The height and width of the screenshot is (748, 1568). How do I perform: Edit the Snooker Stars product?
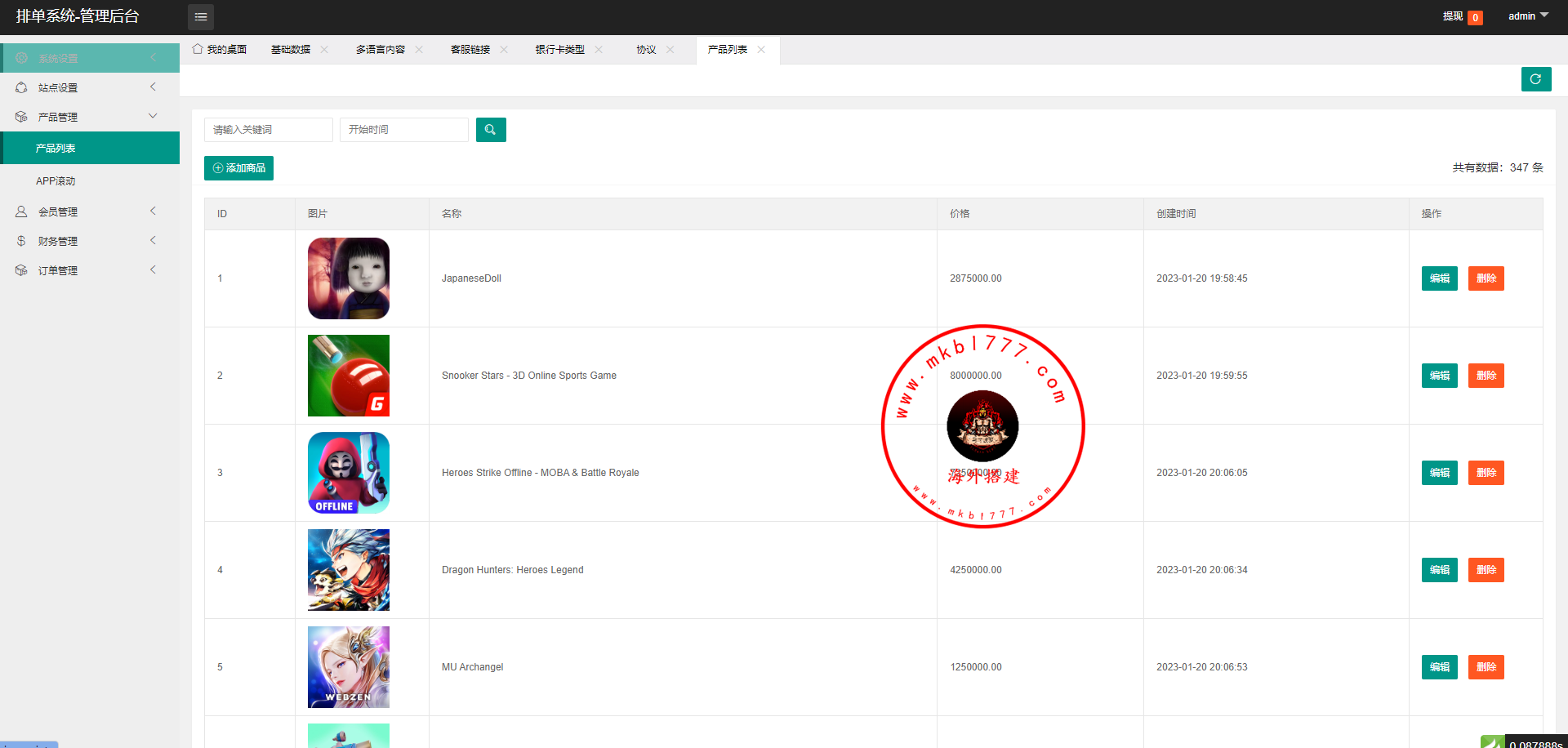click(x=1440, y=376)
